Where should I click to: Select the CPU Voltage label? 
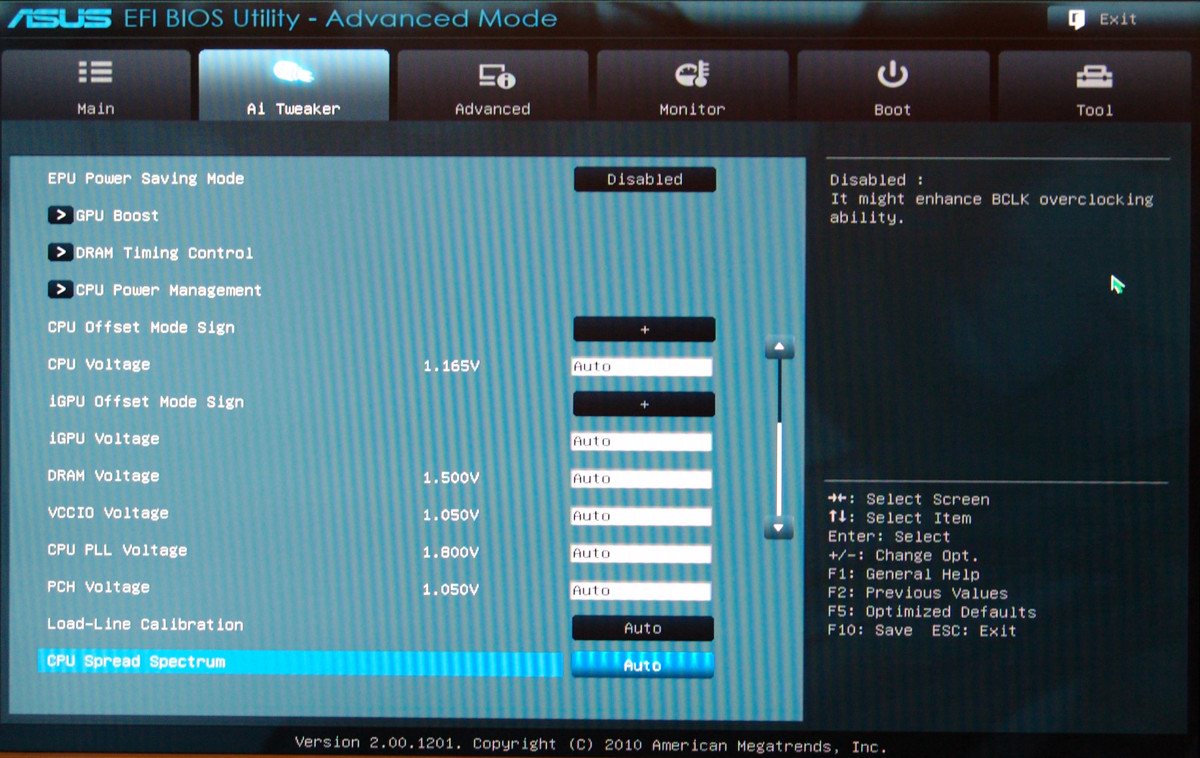tap(99, 364)
